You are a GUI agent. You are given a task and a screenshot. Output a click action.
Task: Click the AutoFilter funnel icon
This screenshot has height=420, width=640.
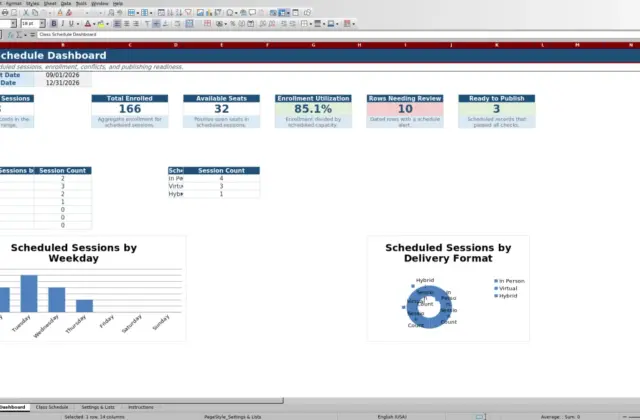[188, 13]
